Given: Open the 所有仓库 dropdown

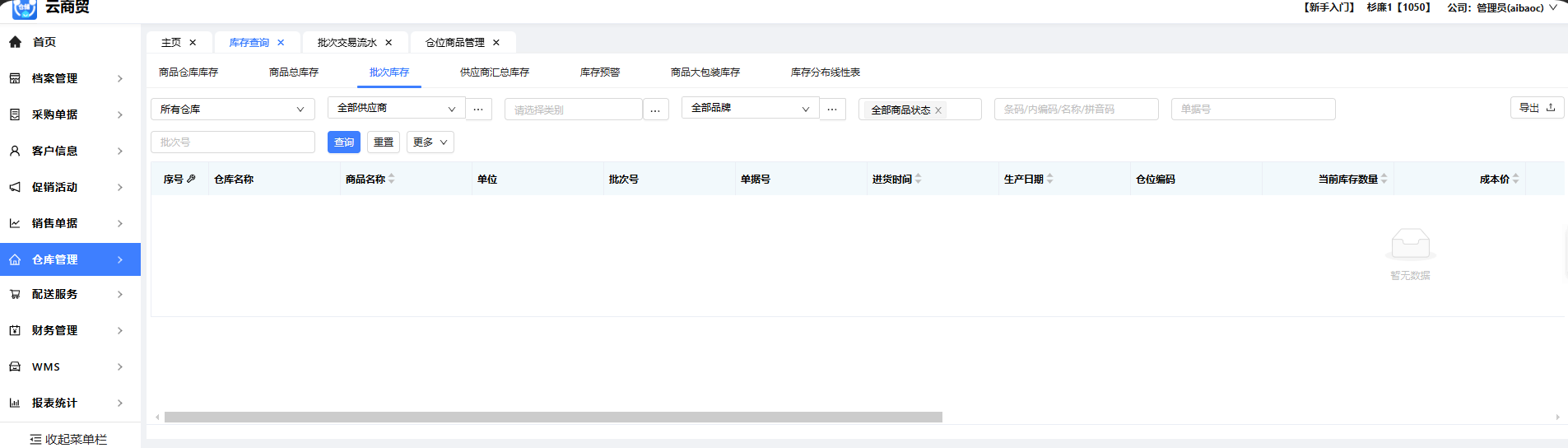Looking at the screenshot, I should click(x=233, y=109).
